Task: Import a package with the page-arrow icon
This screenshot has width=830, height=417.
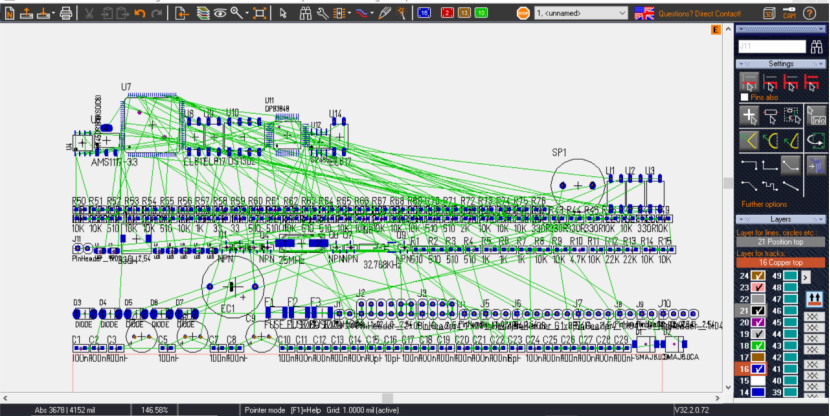Action: tap(182, 13)
